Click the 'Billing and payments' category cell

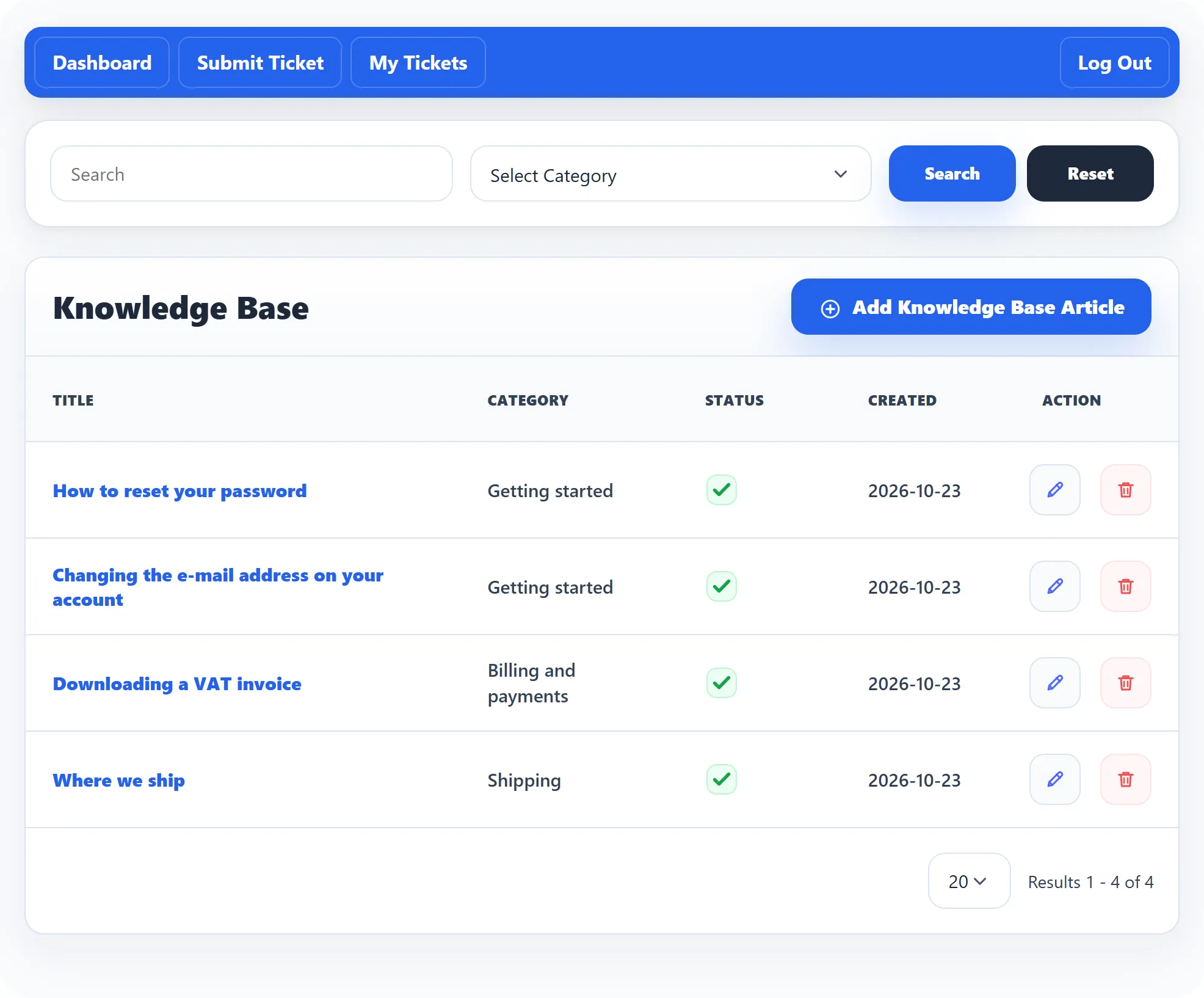(x=531, y=683)
